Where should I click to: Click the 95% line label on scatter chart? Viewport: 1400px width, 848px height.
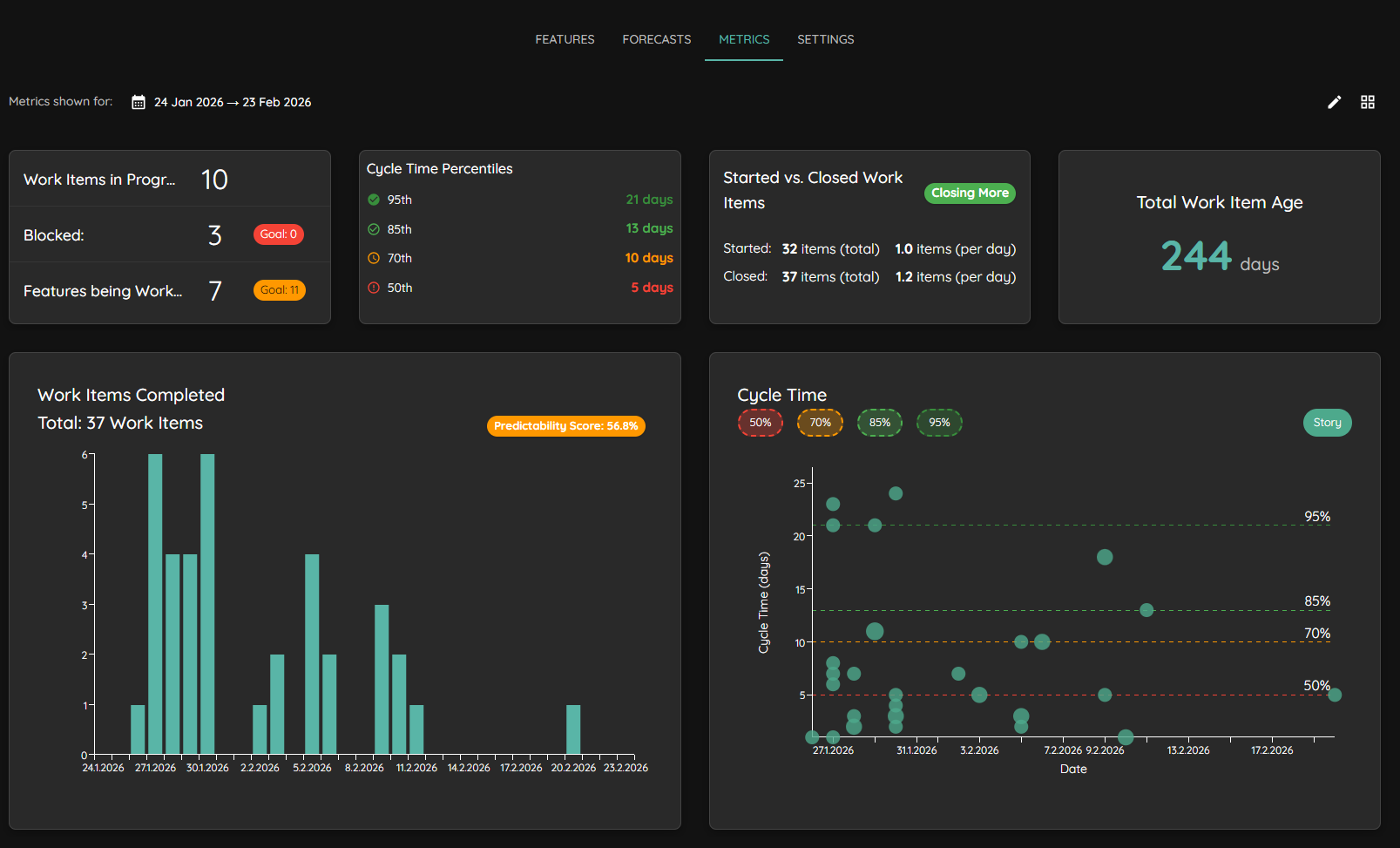tap(1317, 517)
